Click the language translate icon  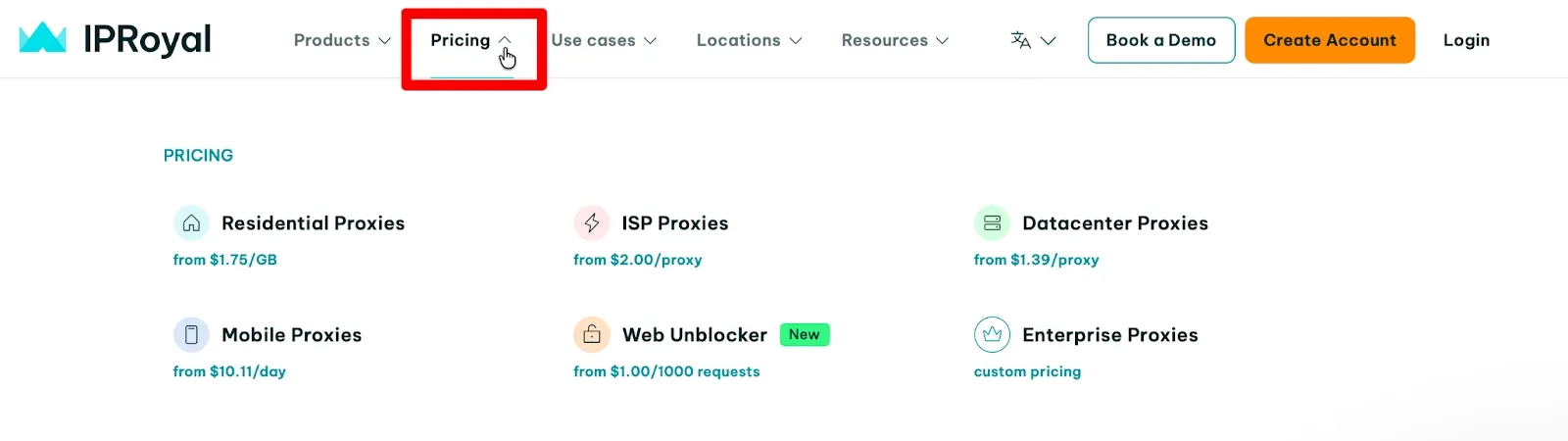(x=1021, y=40)
